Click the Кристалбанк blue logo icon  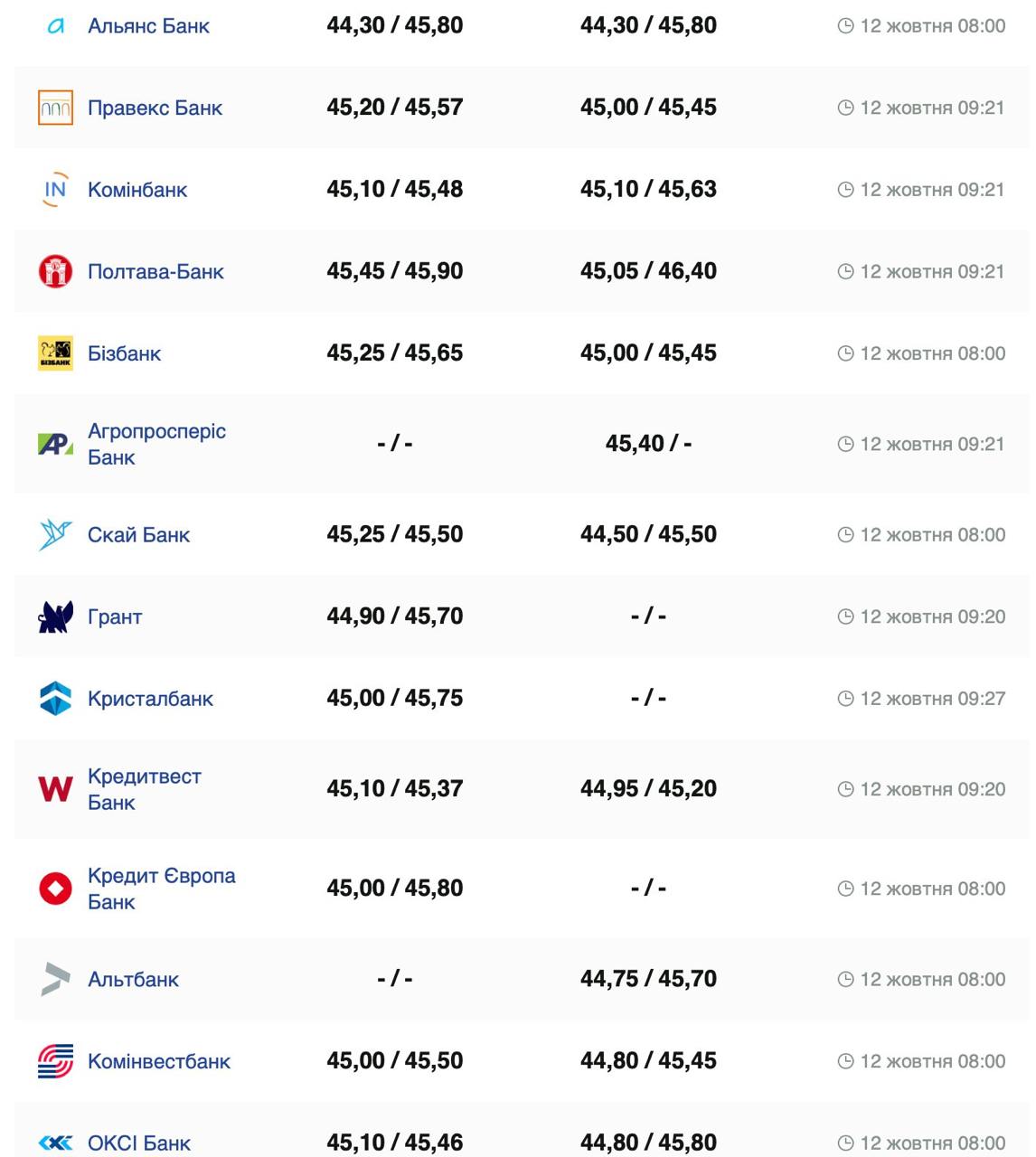coord(55,699)
